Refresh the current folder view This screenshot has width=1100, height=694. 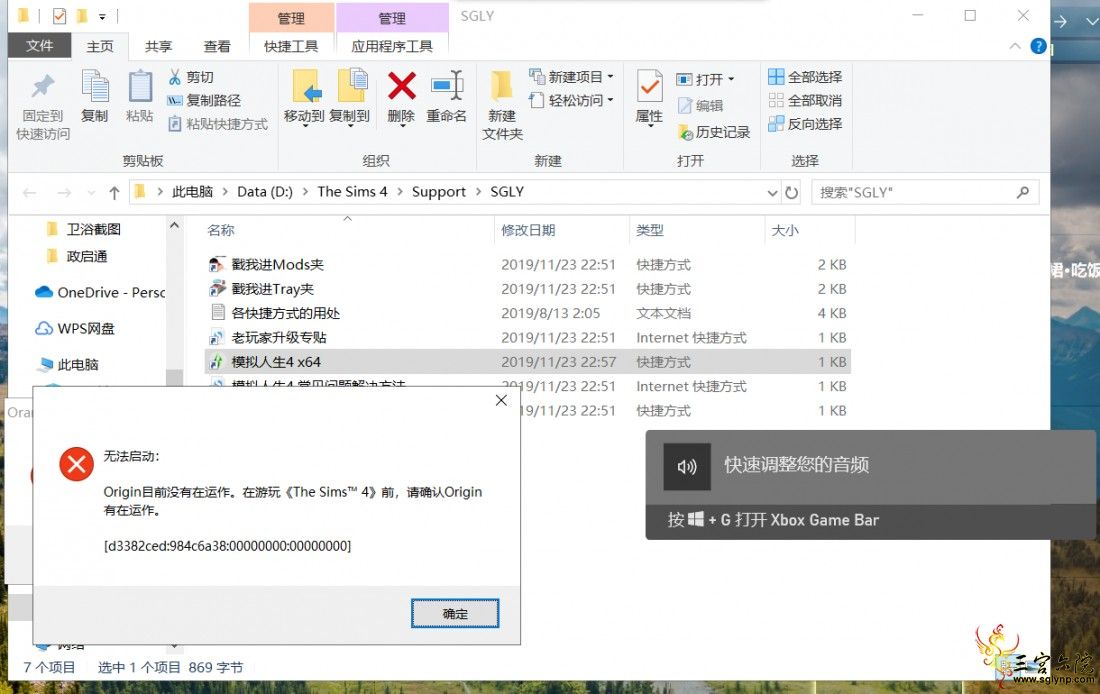tap(792, 192)
